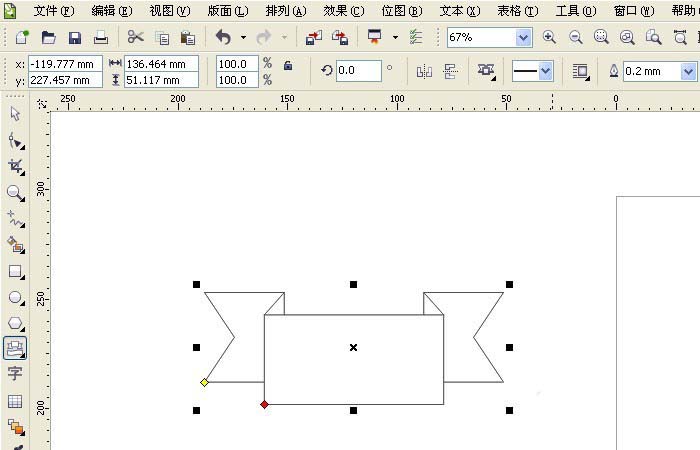Click the red diamond shape glyph
This screenshot has width=700, height=450.
pos(264,404)
